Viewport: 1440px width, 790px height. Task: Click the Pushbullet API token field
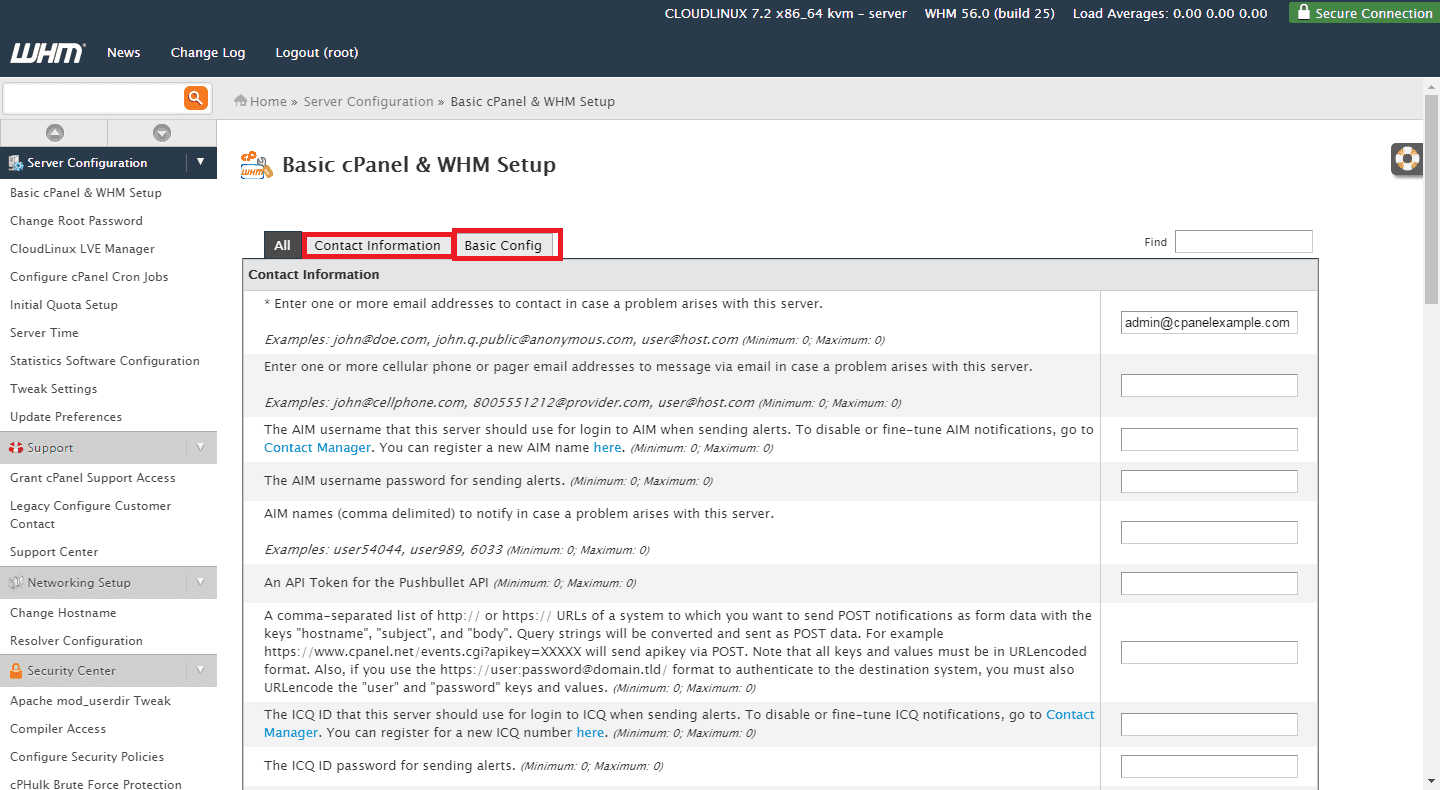pyautogui.click(x=1209, y=583)
